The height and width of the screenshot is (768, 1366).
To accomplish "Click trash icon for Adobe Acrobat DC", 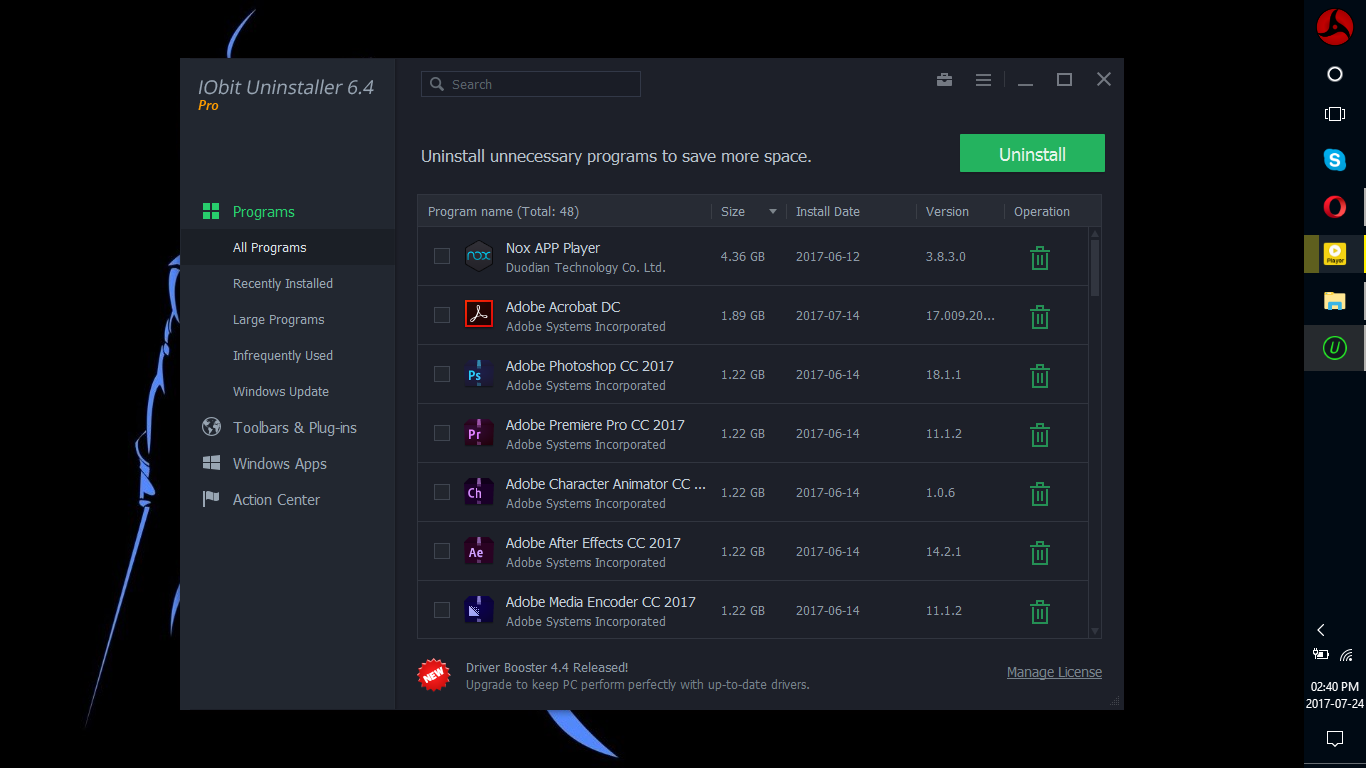I will click(x=1040, y=317).
